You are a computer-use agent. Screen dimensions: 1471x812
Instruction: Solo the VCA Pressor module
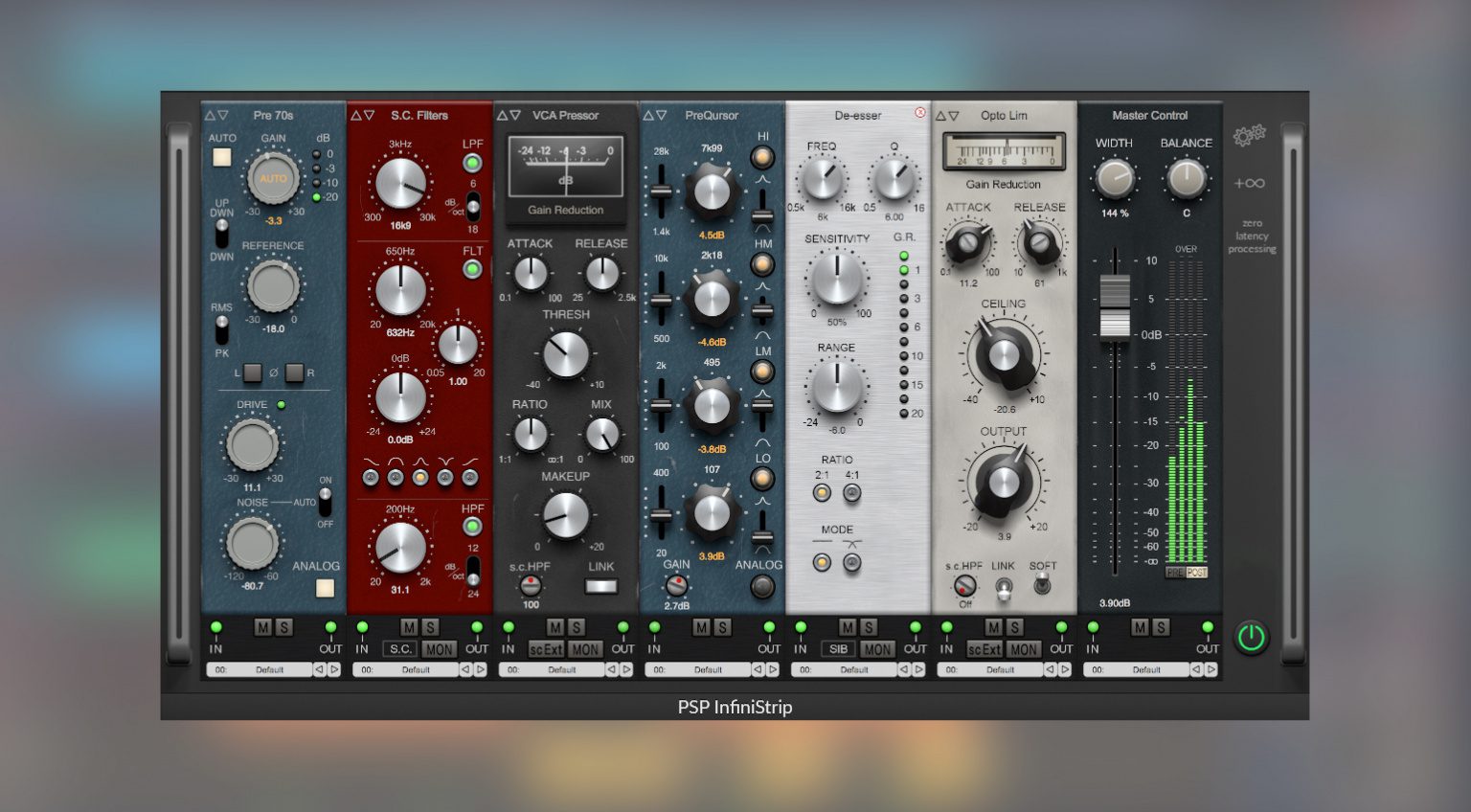(576, 625)
